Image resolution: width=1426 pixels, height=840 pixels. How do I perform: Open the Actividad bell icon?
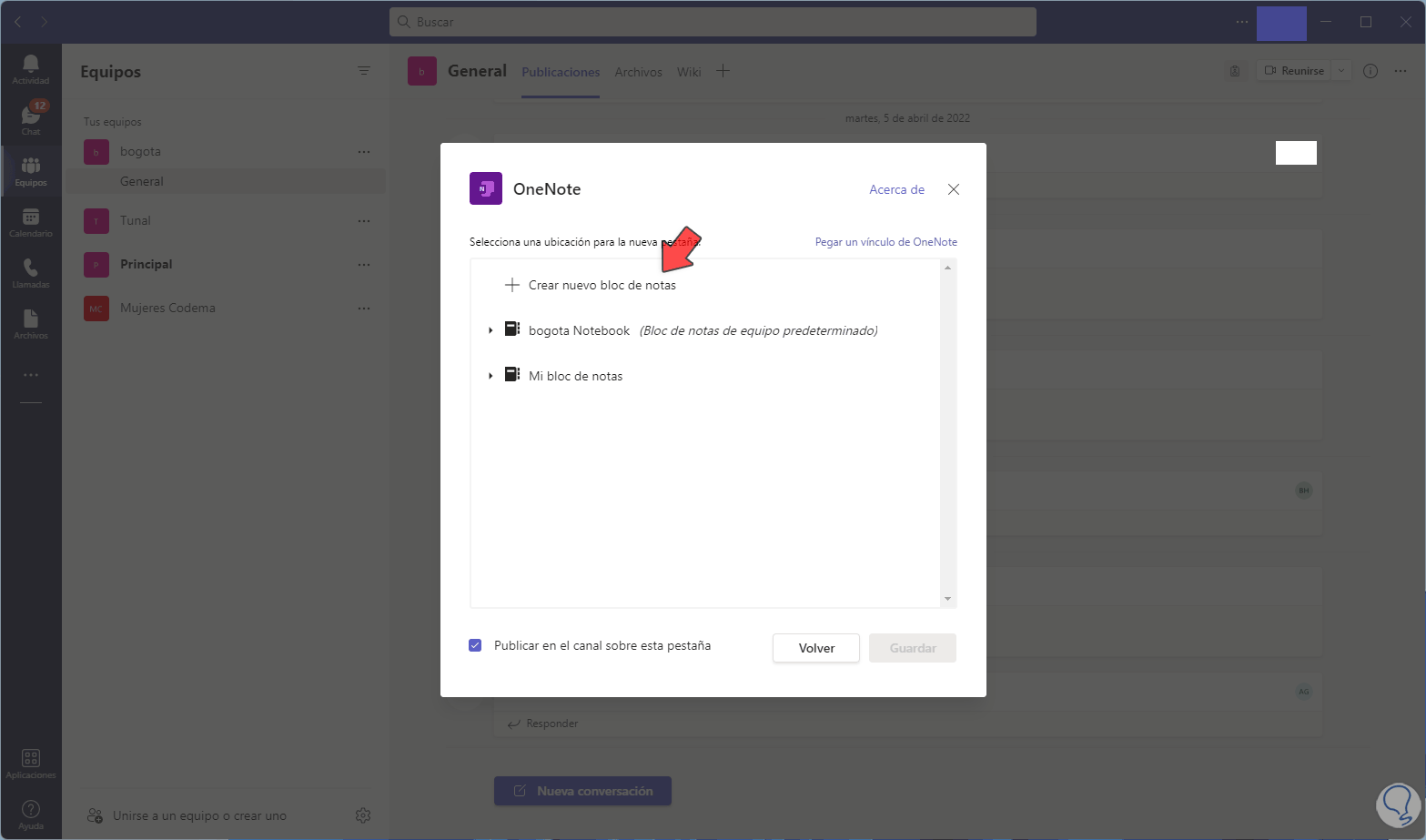click(31, 67)
